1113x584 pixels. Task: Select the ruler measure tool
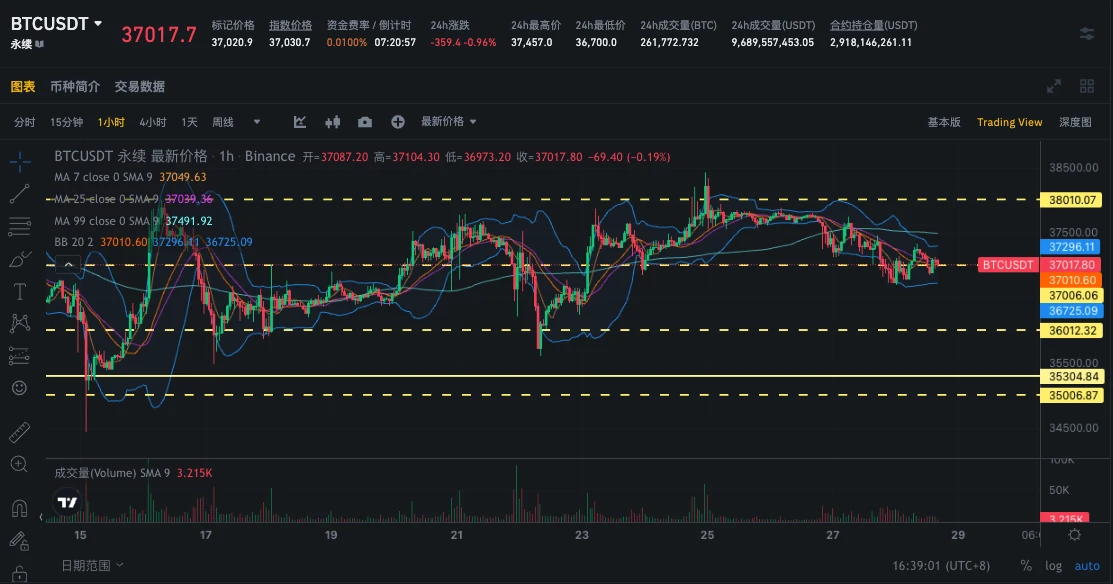(19, 433)
